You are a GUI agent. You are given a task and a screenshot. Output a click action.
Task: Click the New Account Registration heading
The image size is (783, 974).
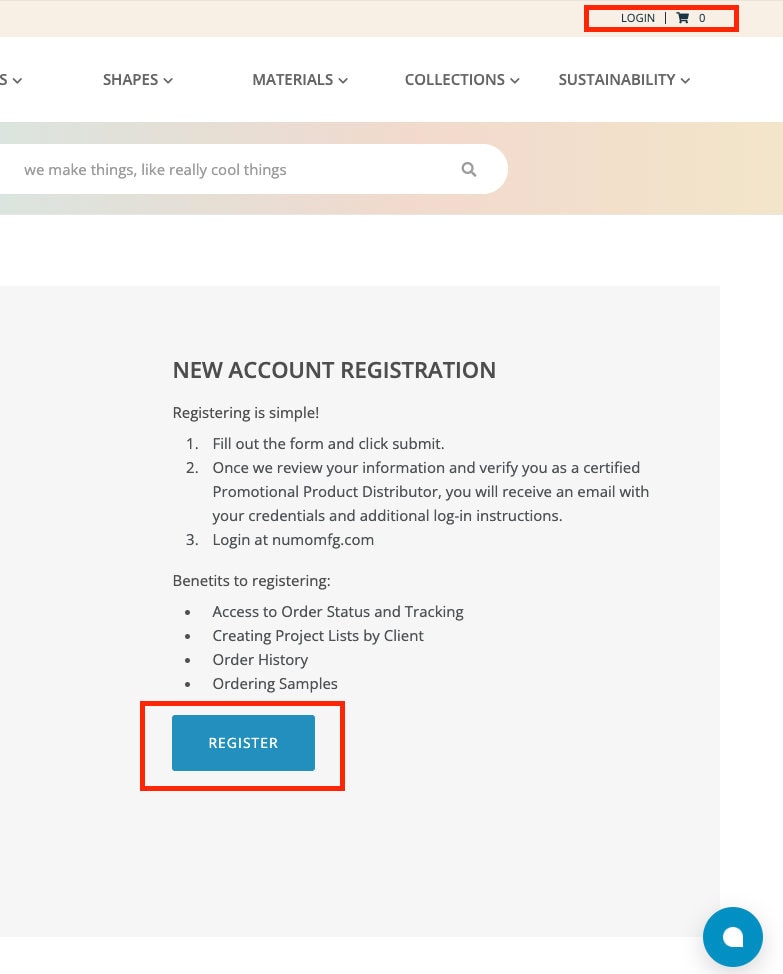click(x=334, y=370)
